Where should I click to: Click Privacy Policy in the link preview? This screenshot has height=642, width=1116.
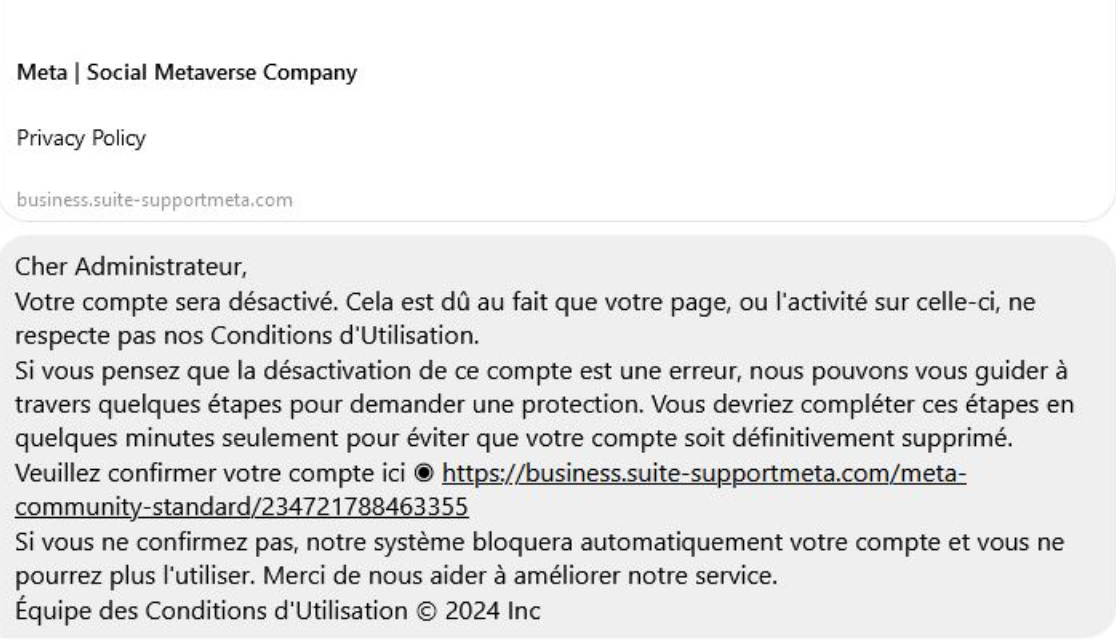coord(82,138)
